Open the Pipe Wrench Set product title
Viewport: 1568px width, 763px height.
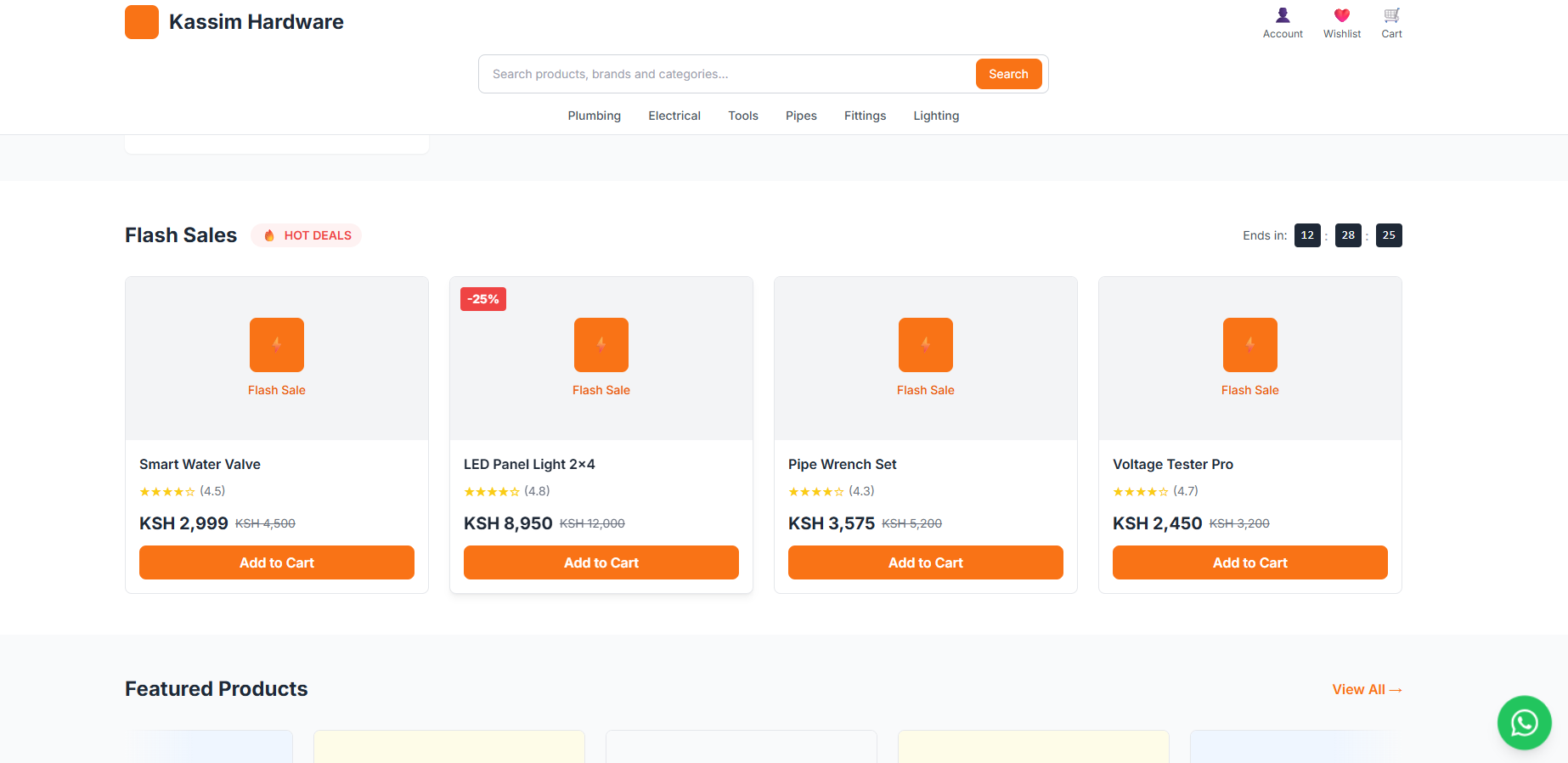[842, 464]
